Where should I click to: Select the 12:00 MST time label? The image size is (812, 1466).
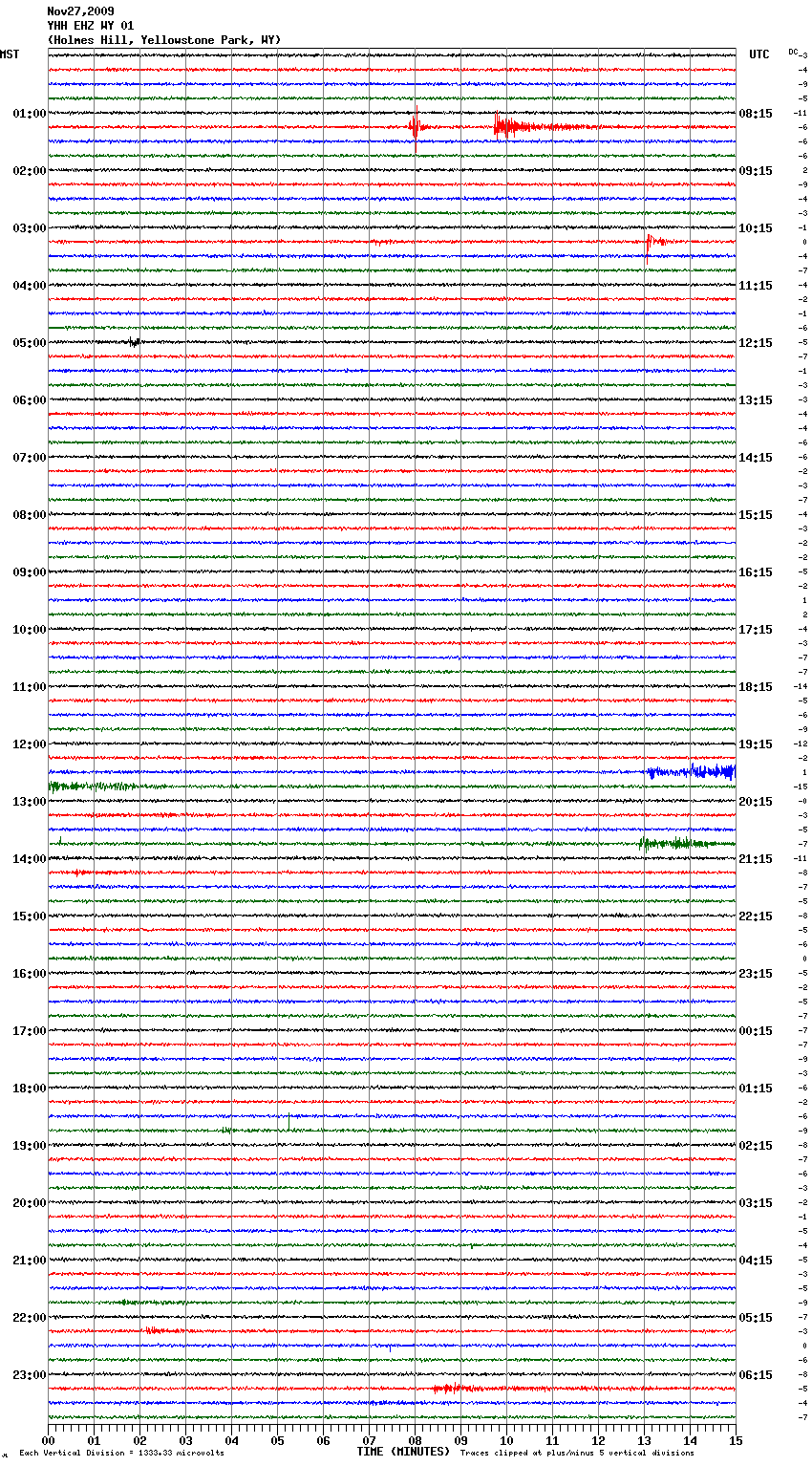pyautogui.click(x=30, y=744)
